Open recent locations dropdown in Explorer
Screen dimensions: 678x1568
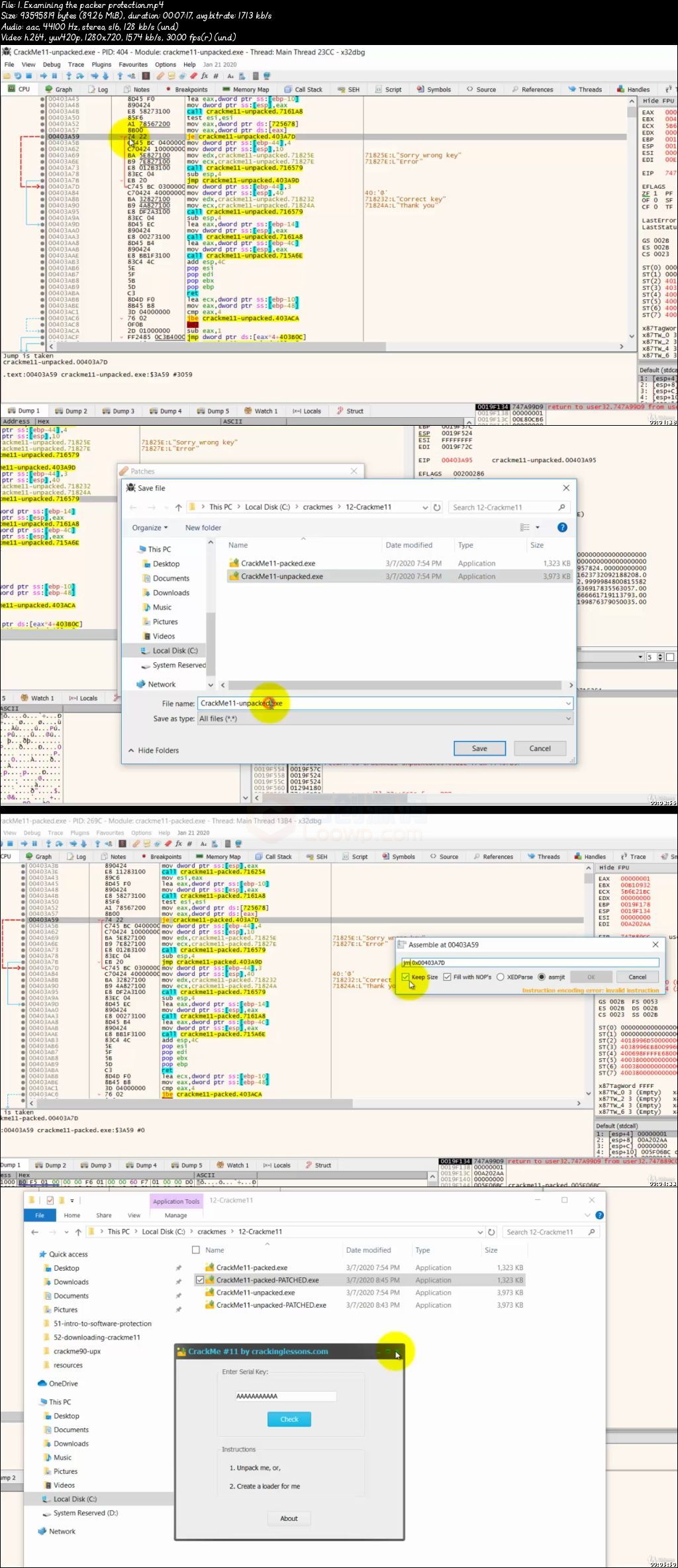66,1232
